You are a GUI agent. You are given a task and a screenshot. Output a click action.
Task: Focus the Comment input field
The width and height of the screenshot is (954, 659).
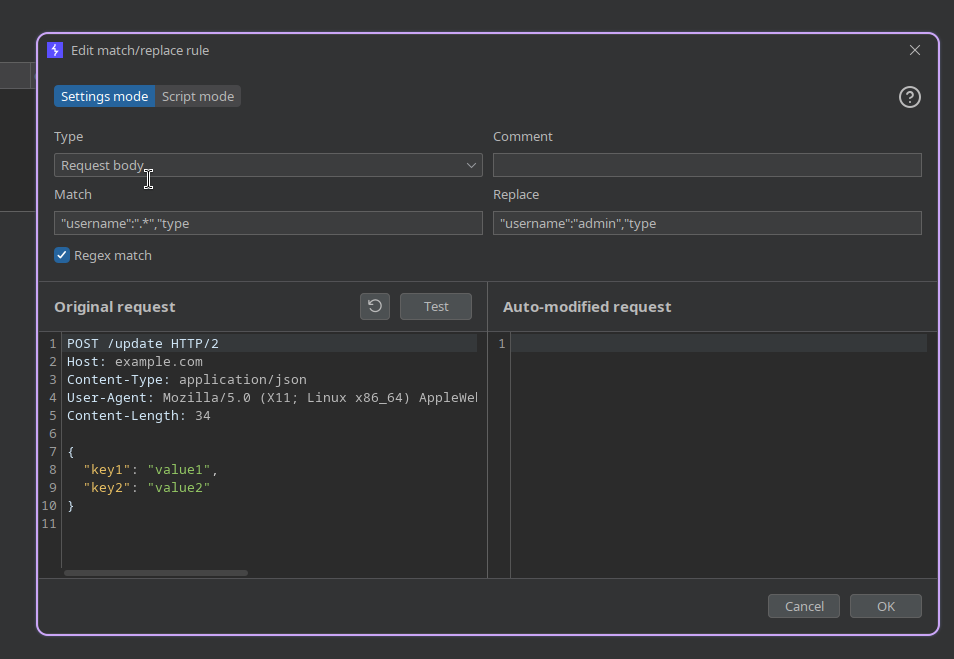tap(707, 165)
